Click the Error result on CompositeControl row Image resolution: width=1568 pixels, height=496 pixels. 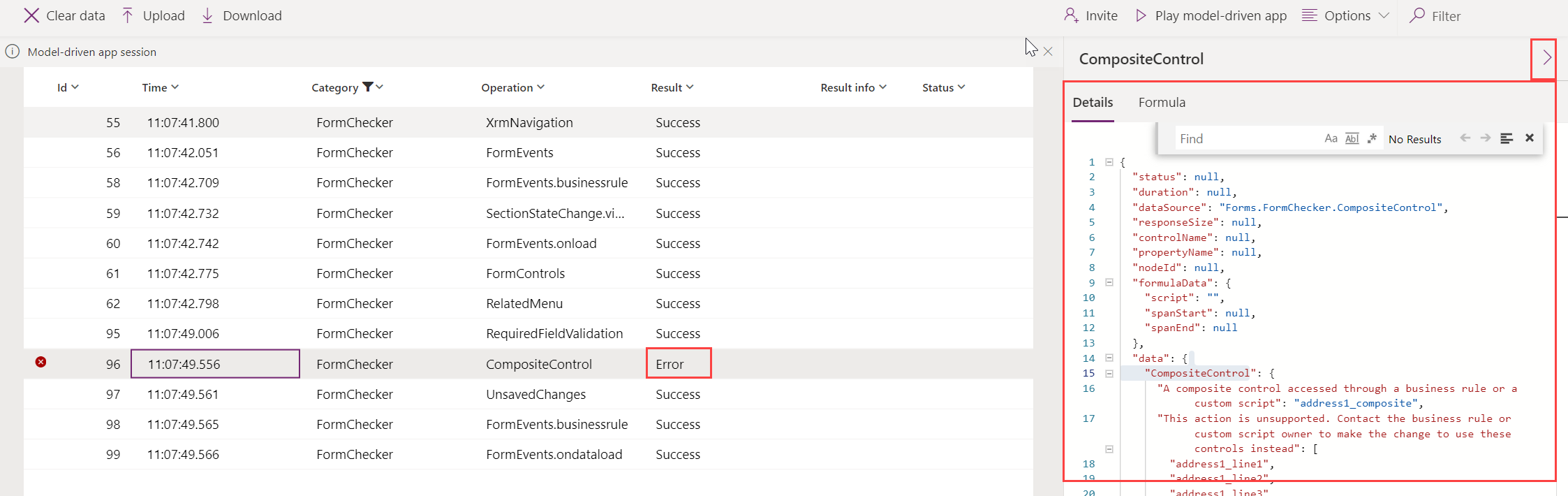click(x=679, y=364)
